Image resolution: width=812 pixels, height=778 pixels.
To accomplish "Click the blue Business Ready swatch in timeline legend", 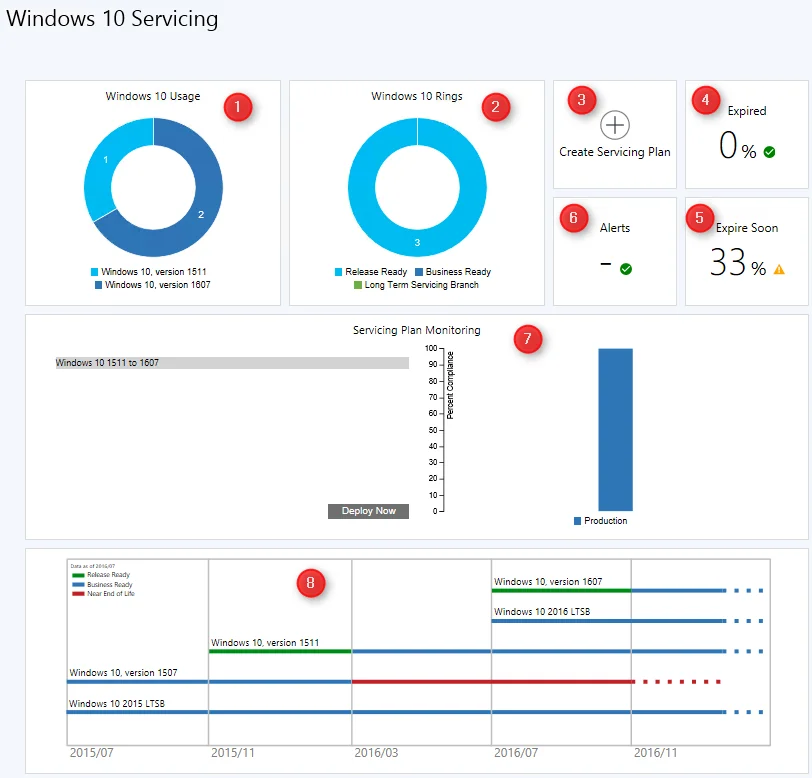I will point(78,584).
